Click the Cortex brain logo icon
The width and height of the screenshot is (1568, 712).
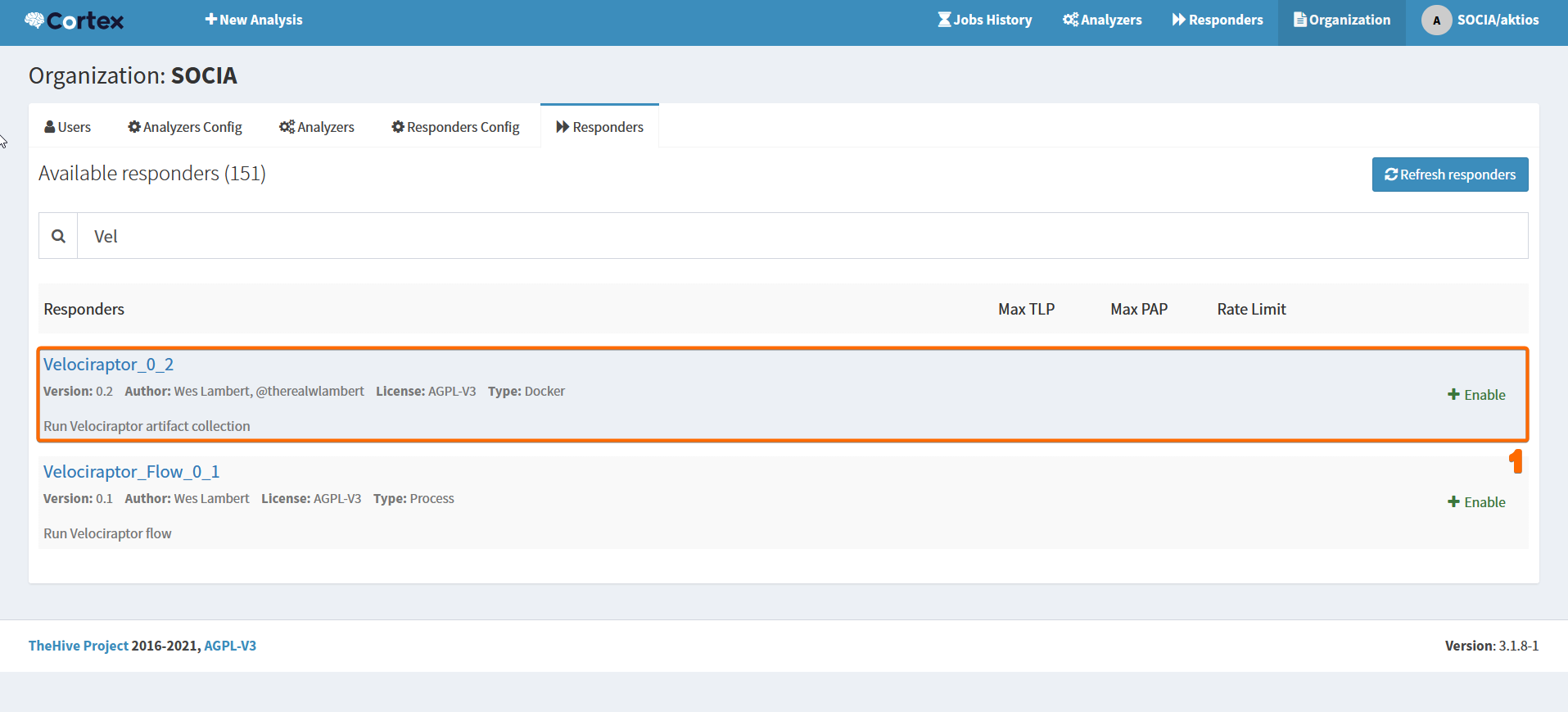click(34, 20)
